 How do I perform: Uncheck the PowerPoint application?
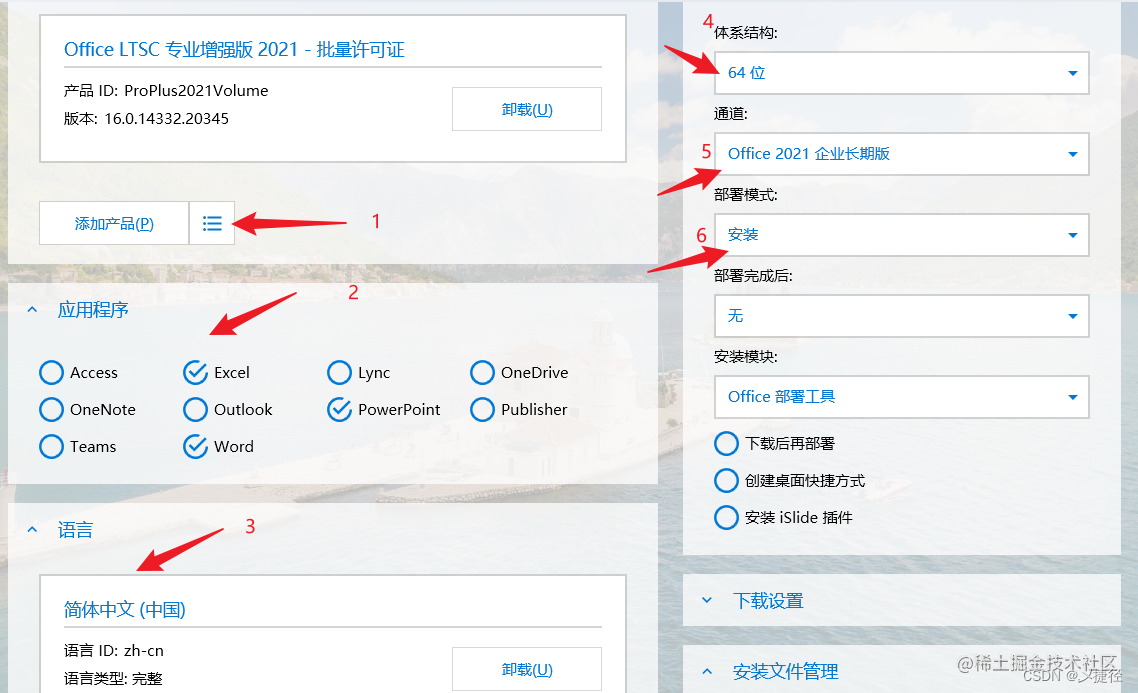coord(339,409)
